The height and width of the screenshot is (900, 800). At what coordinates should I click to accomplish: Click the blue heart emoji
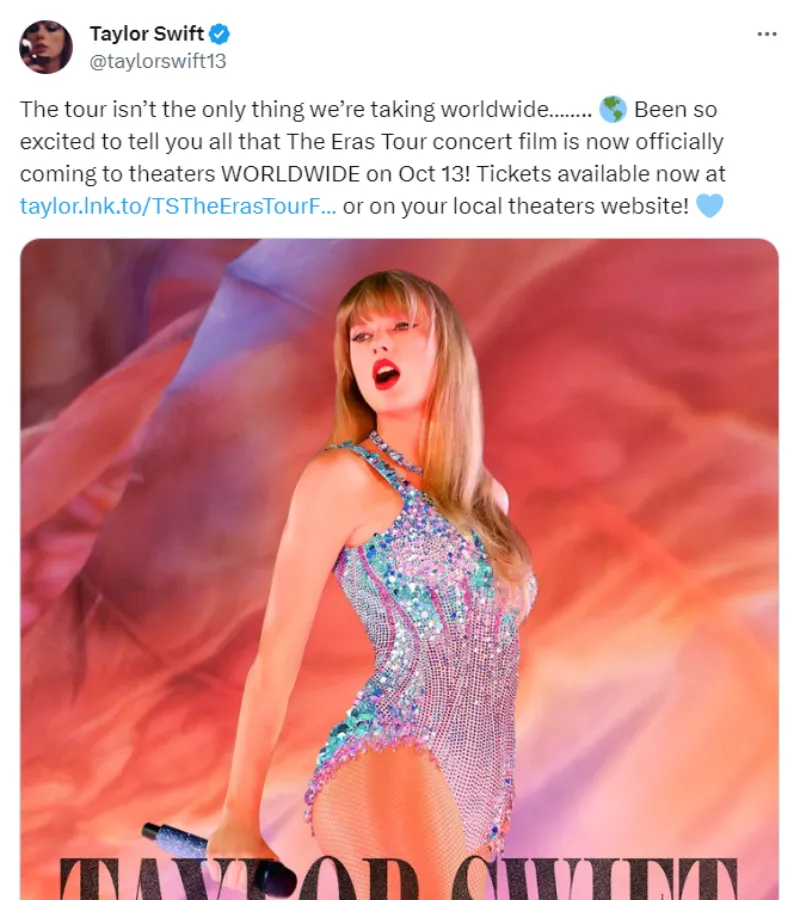point(709,206)
